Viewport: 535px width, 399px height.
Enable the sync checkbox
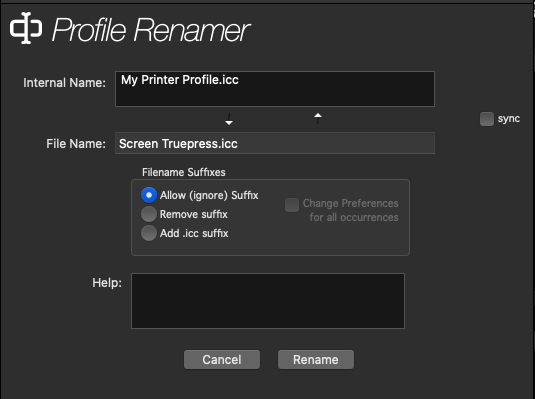pos(487,119)
